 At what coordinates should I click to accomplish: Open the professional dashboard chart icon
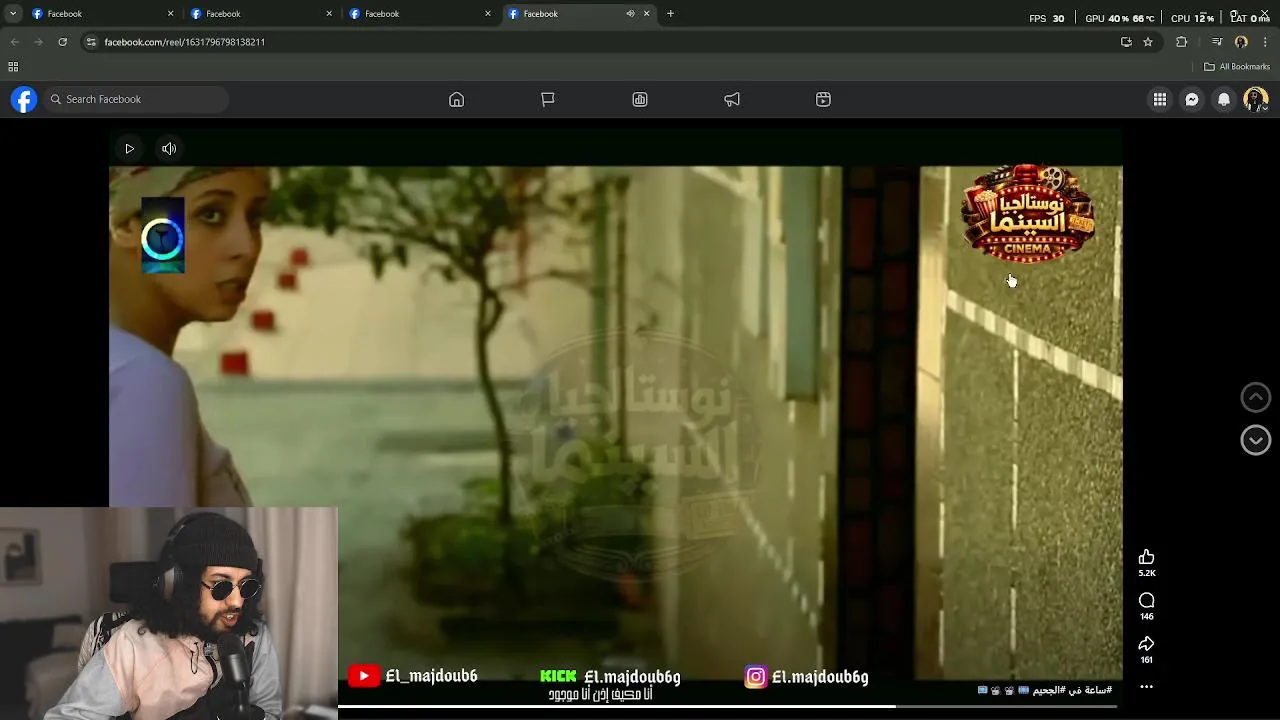coord(640,99)
